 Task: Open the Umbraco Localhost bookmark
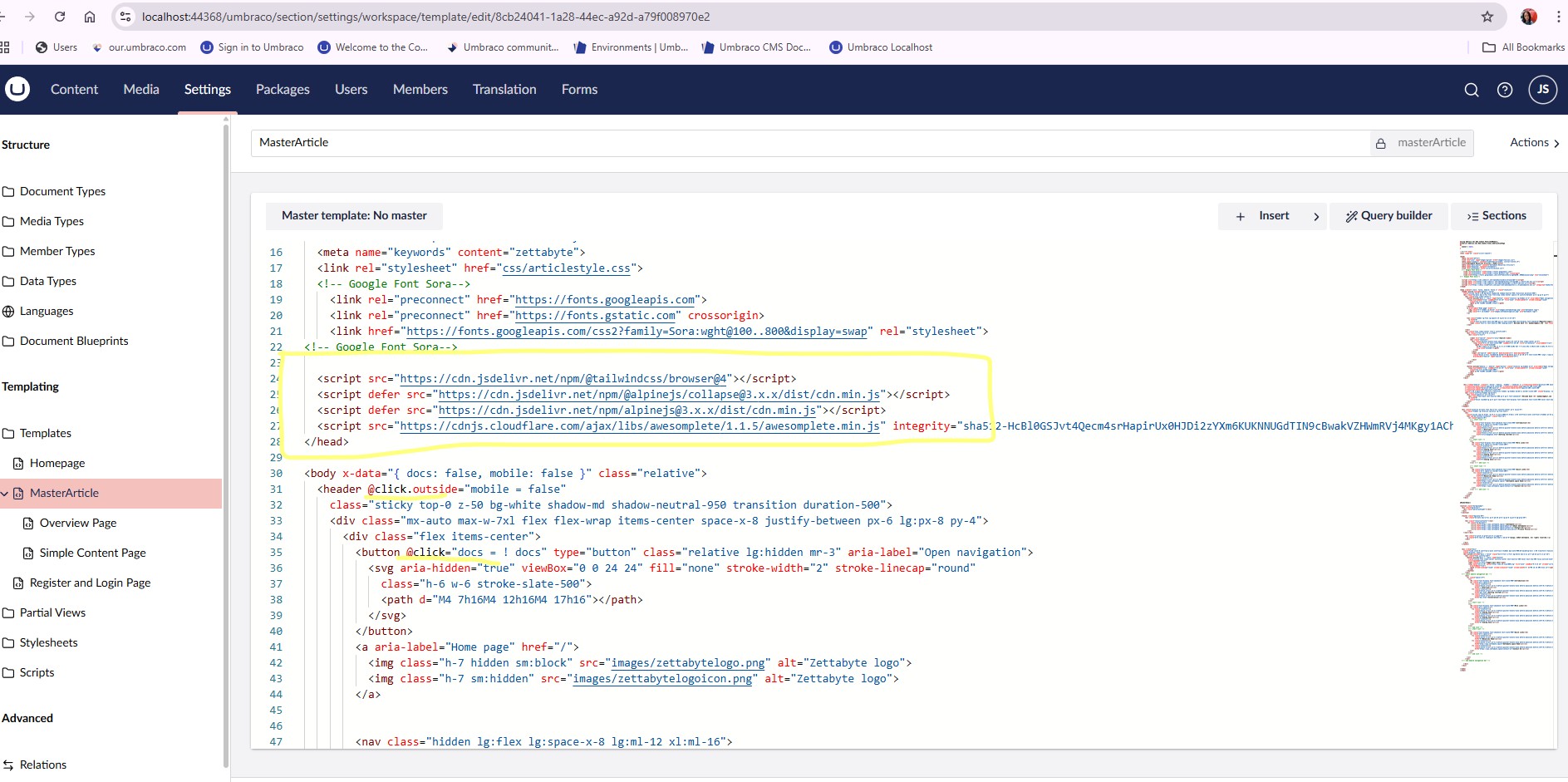(x=881, y=47)
